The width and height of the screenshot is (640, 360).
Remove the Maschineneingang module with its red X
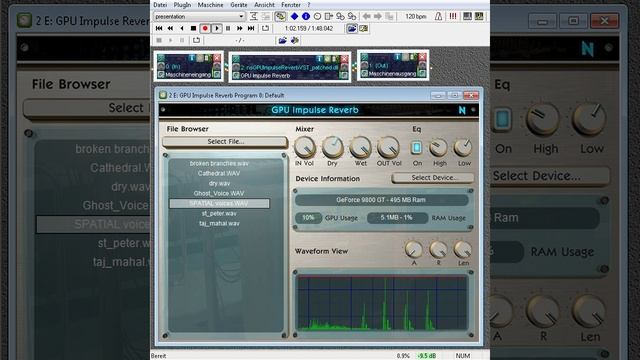217,58
